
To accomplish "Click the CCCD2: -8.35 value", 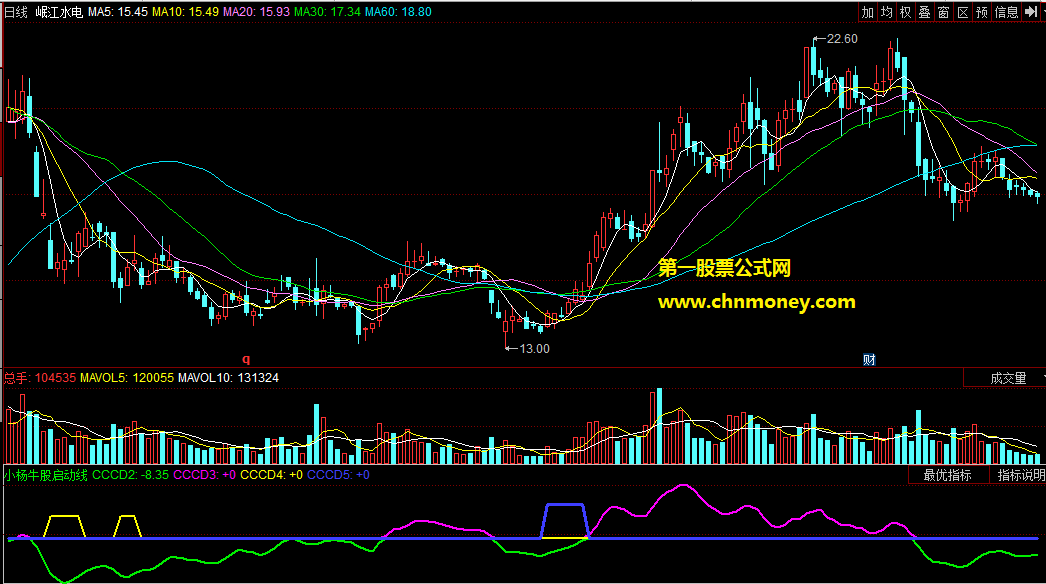I will pos(130,475).
